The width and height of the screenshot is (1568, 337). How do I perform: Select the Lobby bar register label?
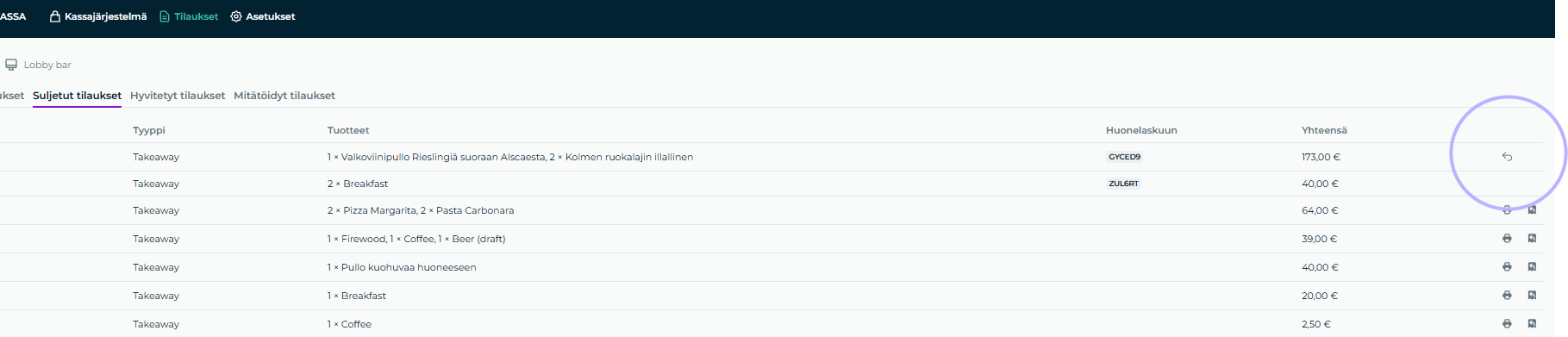[x=39, y=65]
